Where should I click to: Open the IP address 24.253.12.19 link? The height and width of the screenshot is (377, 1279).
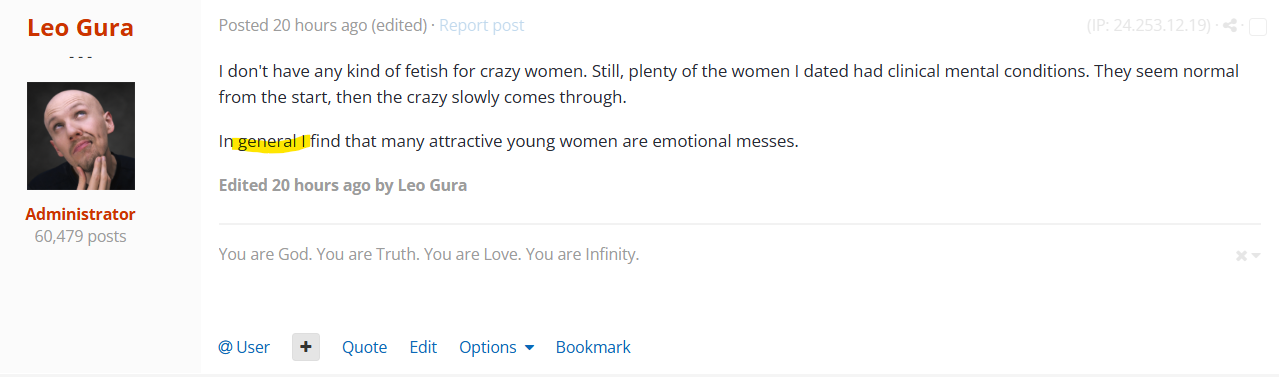(x=1149, y=25)
